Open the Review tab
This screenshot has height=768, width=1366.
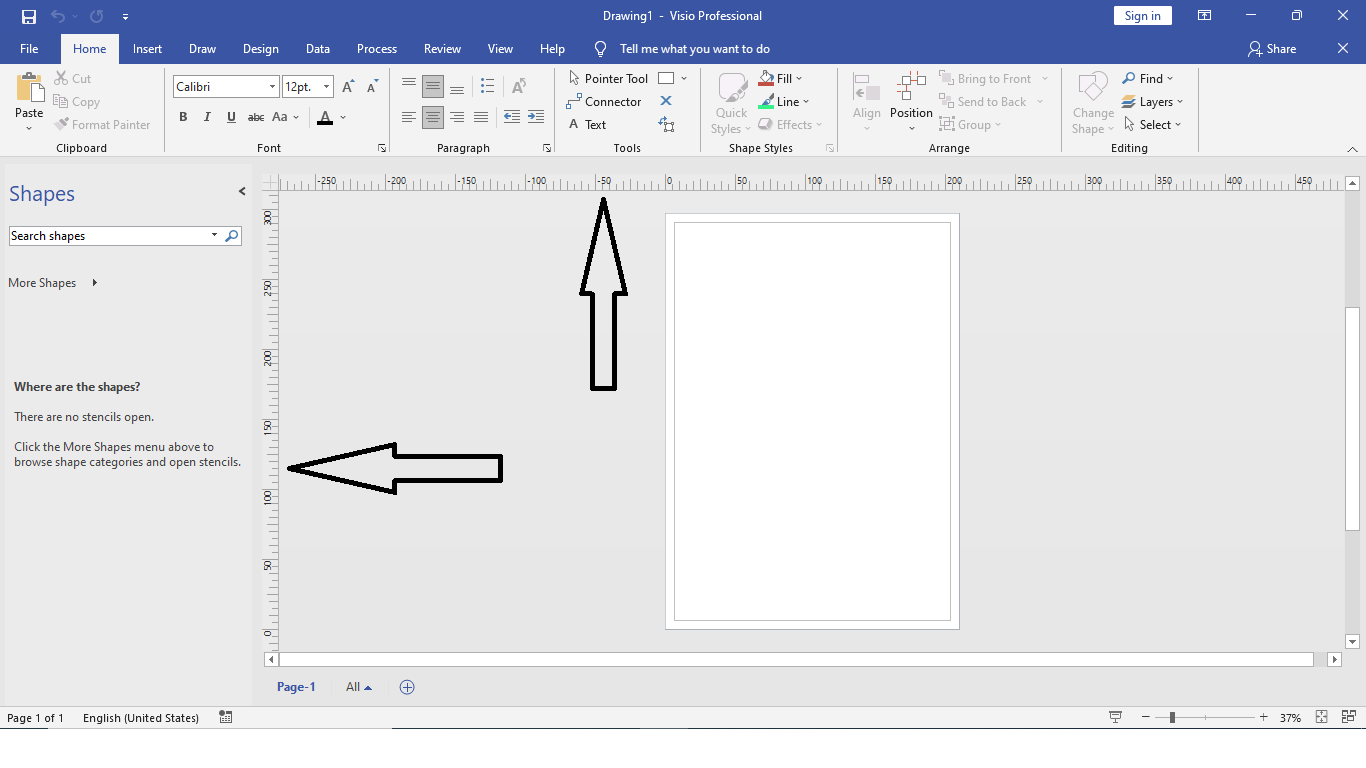pos(442,48)
